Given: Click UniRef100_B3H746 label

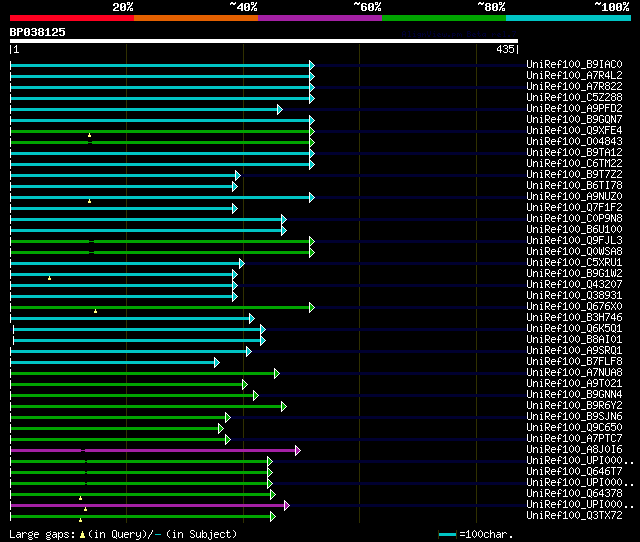Looking at the screenshot, I should pos(574,318).
